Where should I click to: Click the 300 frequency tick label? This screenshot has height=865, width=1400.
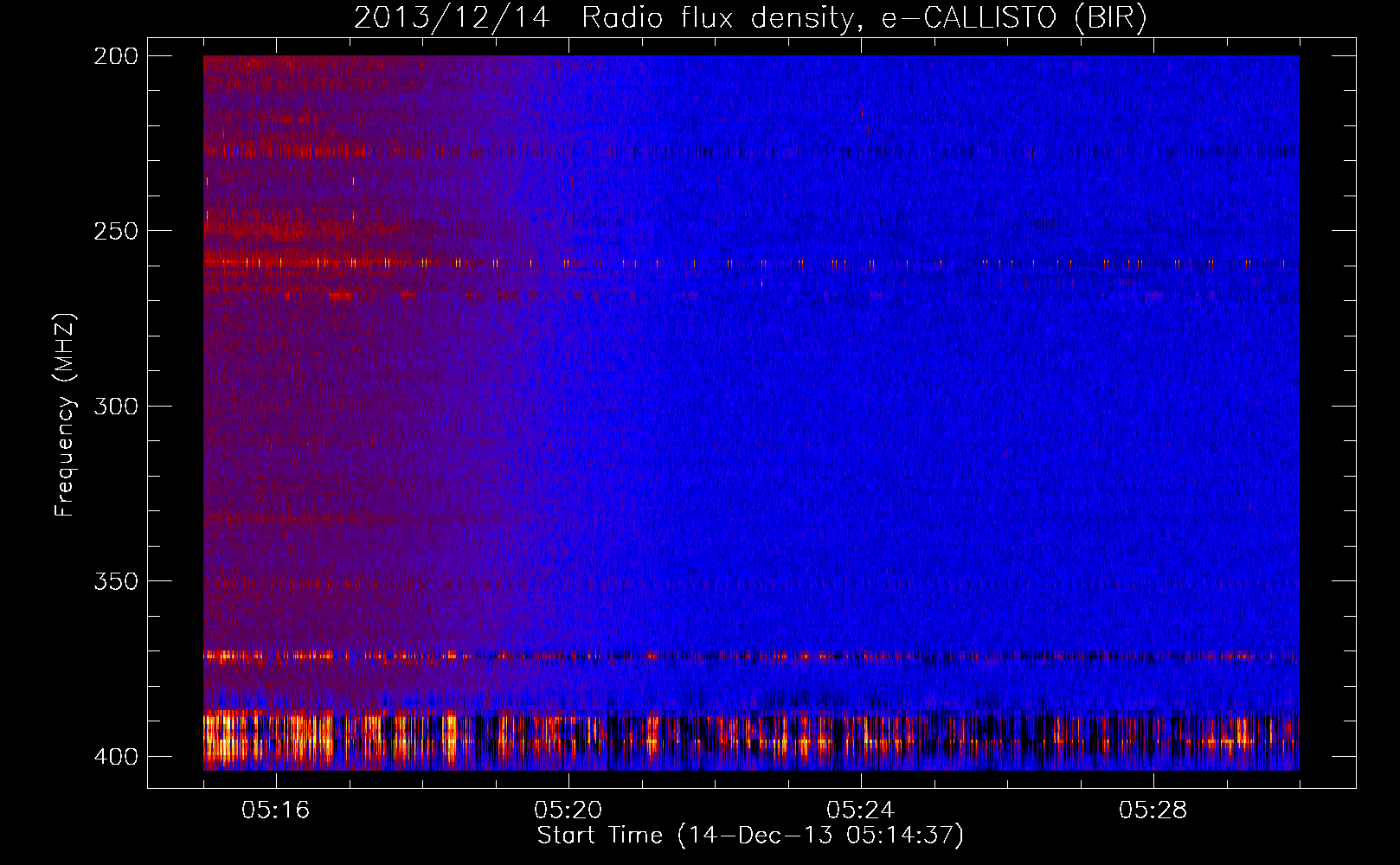tap(115, 407)
